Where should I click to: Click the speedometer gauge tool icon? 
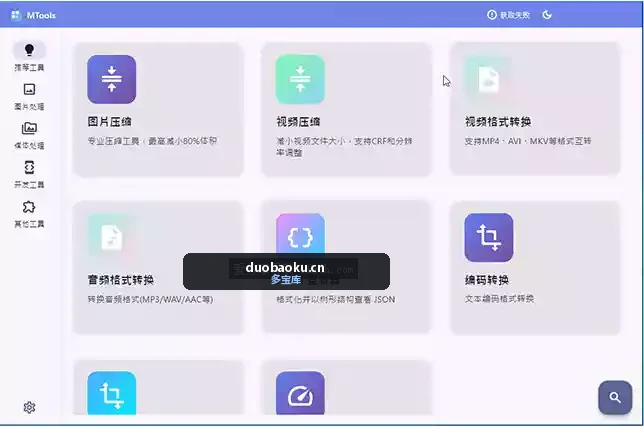pos(300,393)
